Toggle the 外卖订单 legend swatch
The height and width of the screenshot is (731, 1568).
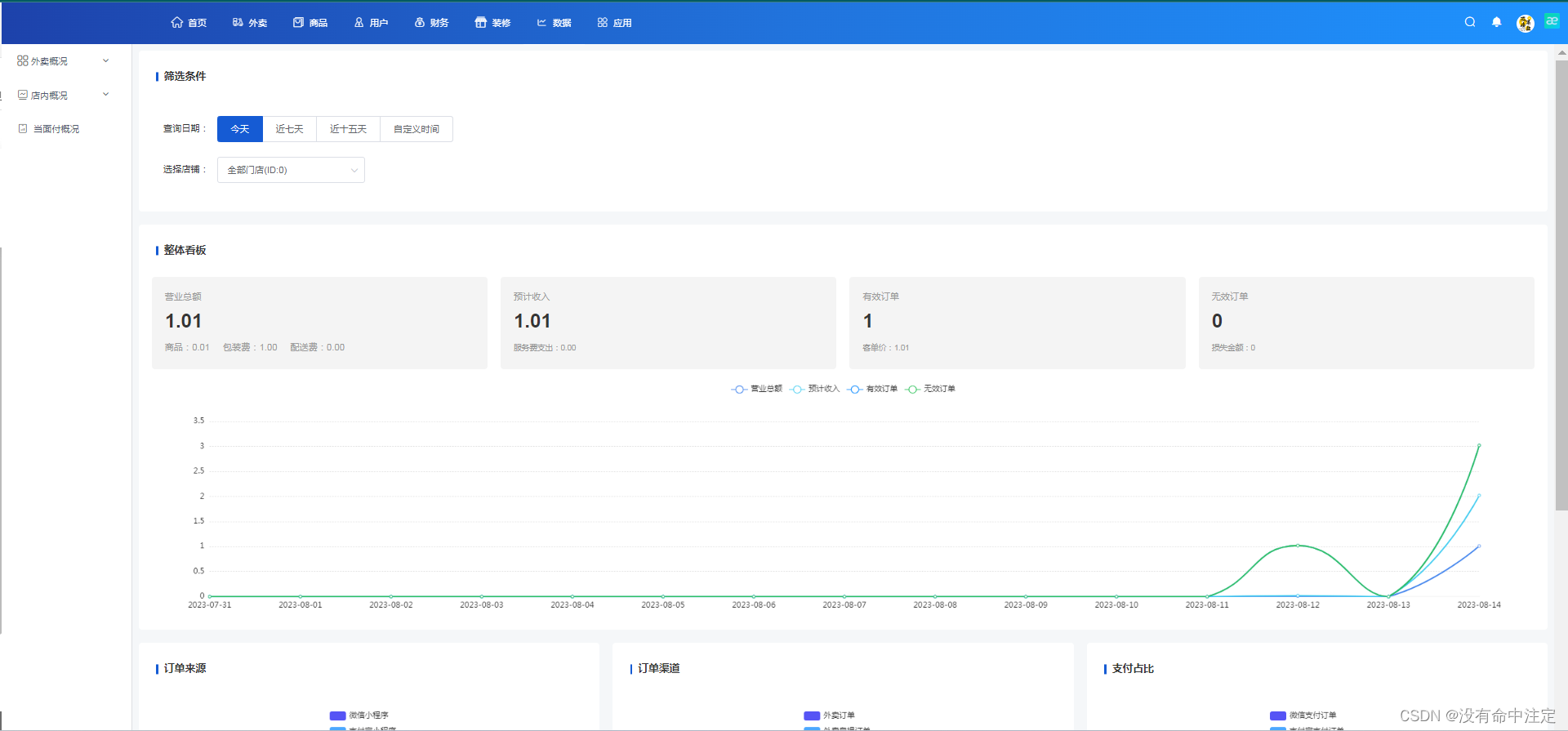(x=812, y=715)
